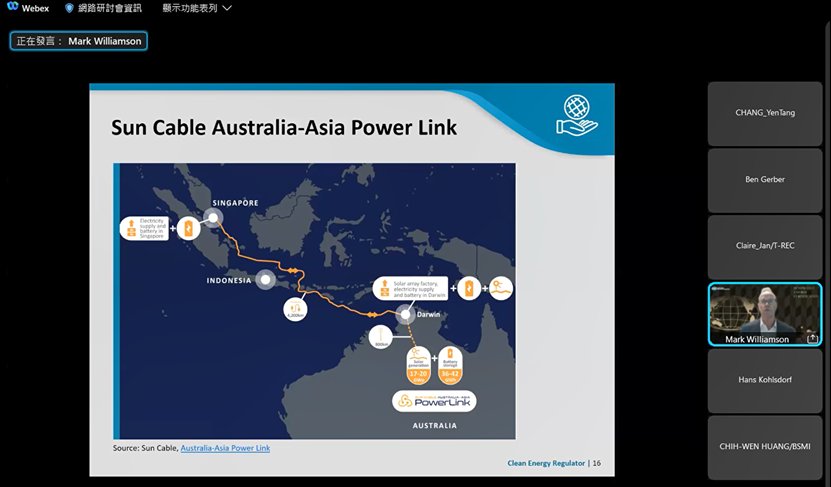Click the Darwin solar panel icon
The width and height of the screenshot is (831, 487).
click(x=501, y=288)
